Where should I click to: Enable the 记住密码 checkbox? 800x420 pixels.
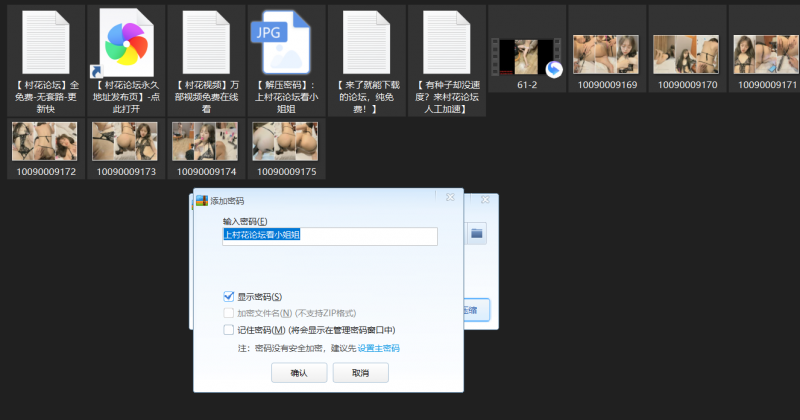coord(229,329)
